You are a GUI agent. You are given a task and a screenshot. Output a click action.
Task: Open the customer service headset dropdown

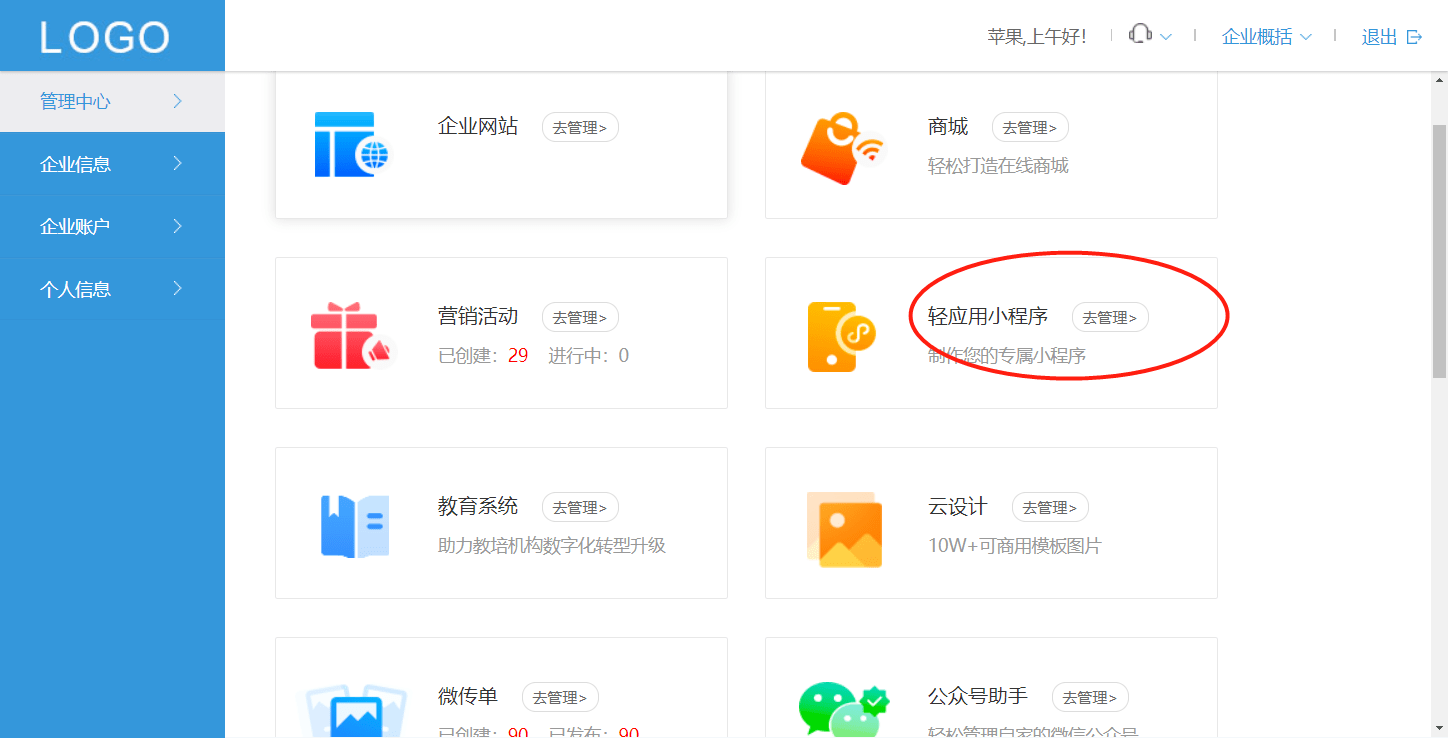click(1150, 36)
